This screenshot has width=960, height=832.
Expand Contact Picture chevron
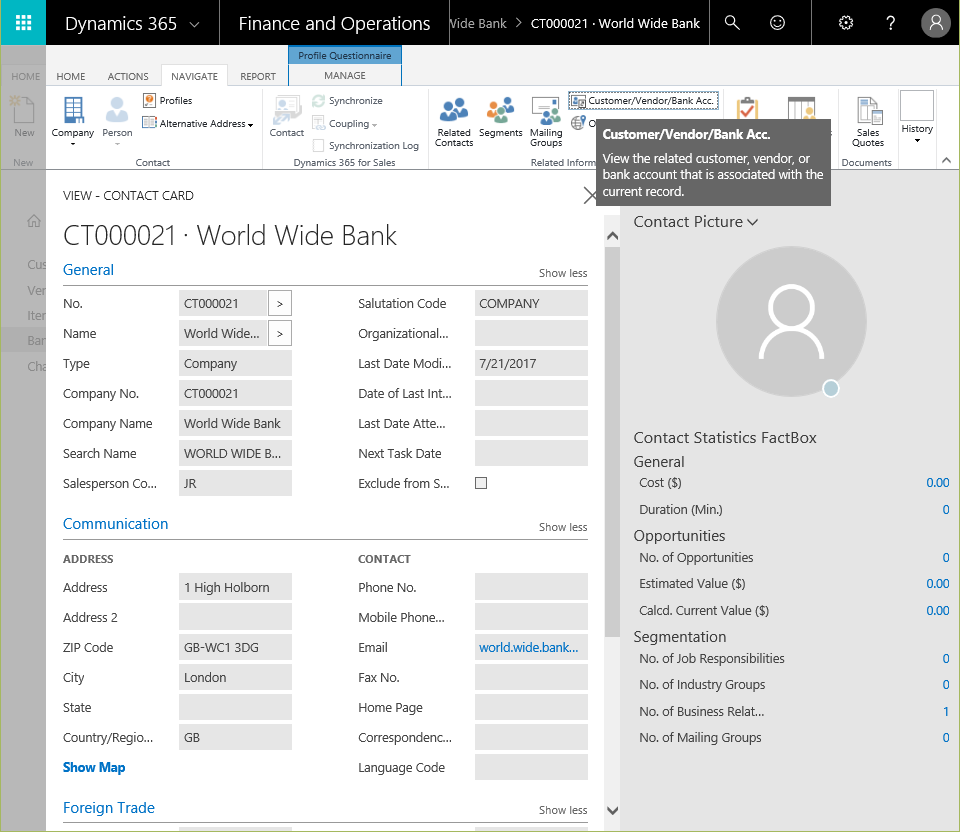[752, 222]
